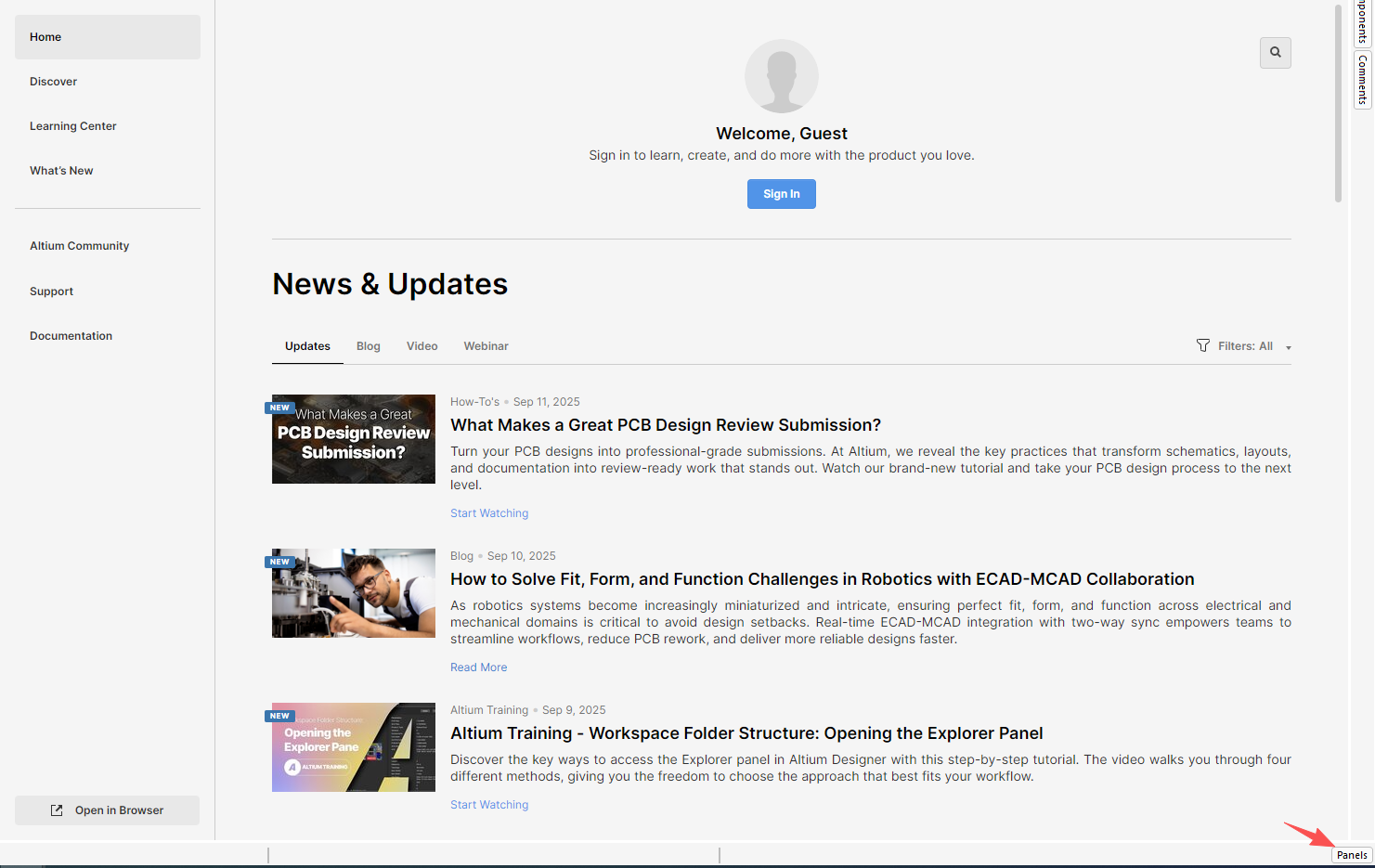Open 'What Makes a Great PCB Design Review Submission?' headline
This screenshot has width=1375, height=868.
[x=666, y=425]
